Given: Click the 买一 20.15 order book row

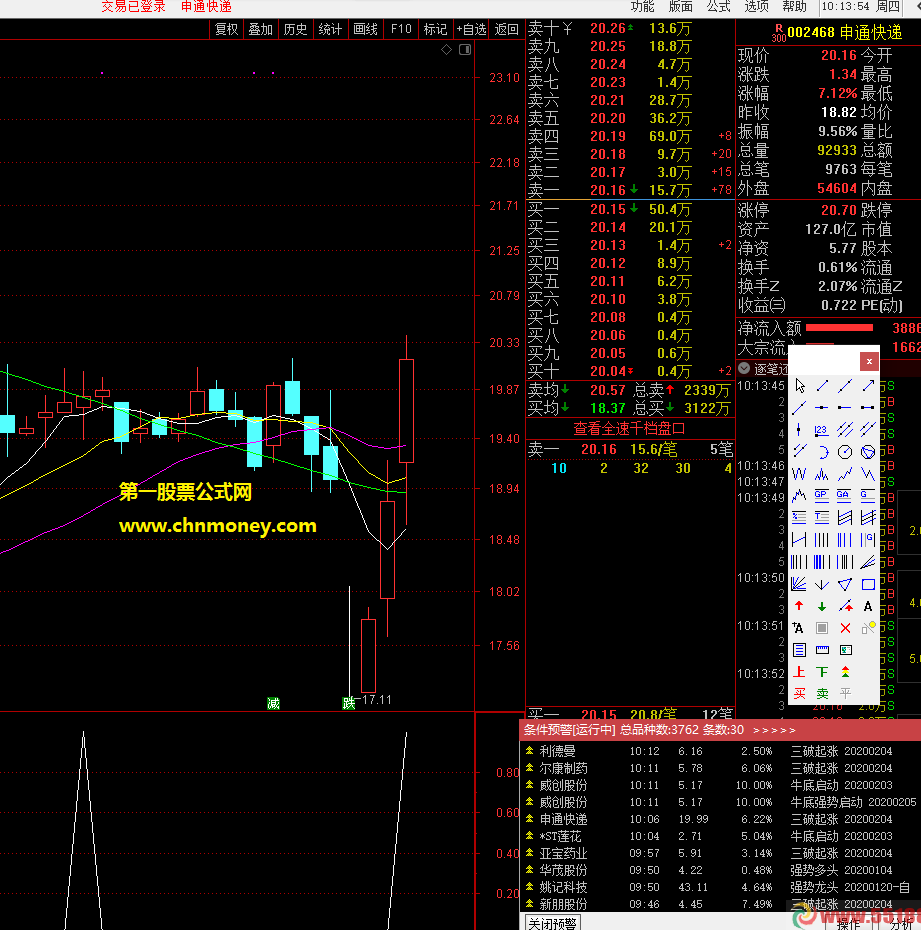Looking at the screenshot, I should 630,209.
